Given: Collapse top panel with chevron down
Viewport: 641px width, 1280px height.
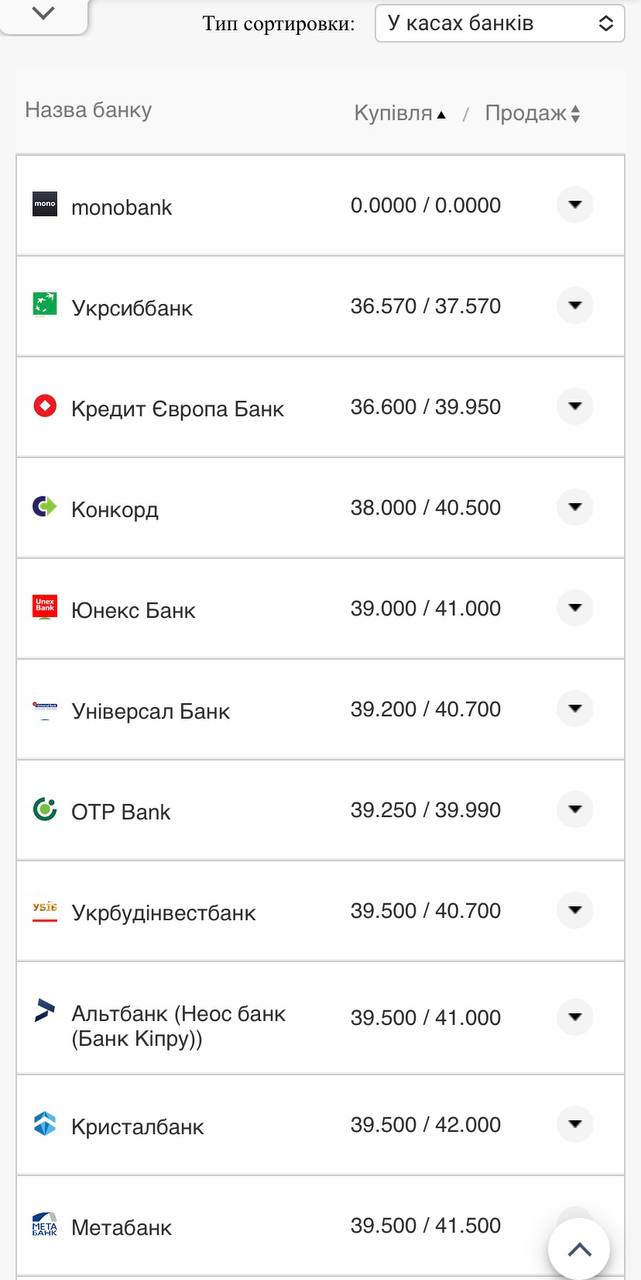Looking at the screenshot, I should coord(43,14).
